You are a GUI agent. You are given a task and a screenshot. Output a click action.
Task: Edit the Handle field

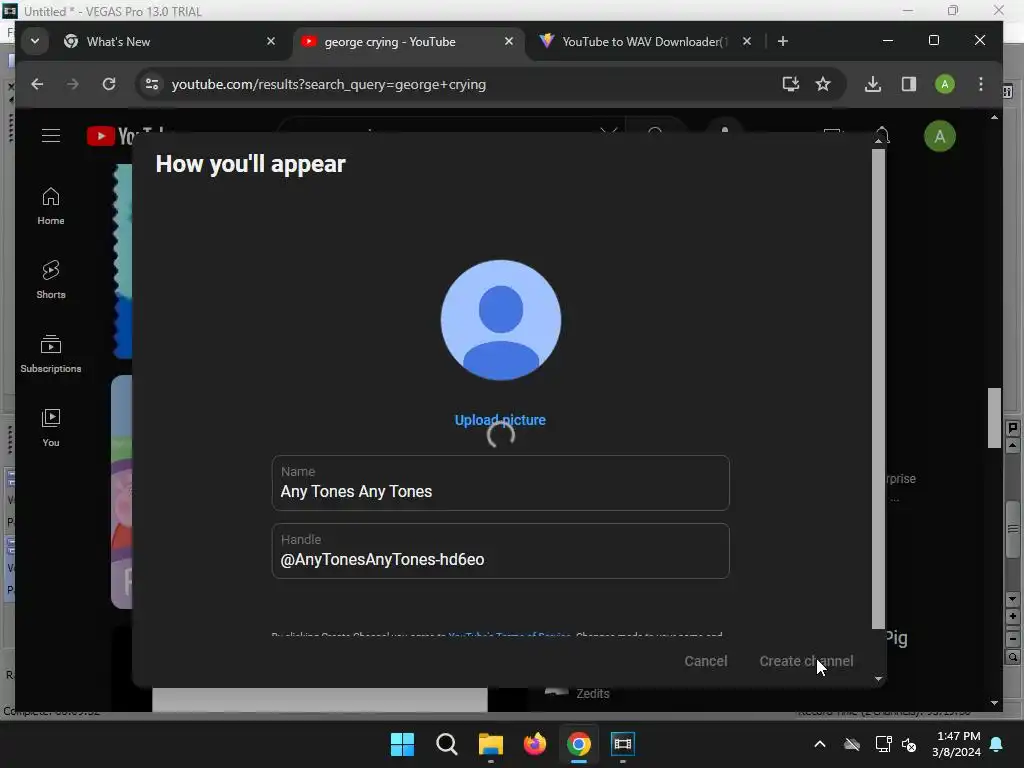click(500, 551)
